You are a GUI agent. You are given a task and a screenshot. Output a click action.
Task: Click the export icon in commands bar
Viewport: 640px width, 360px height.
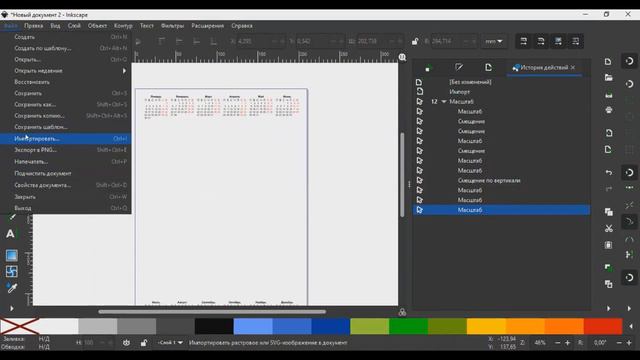(x=608, y=149)
